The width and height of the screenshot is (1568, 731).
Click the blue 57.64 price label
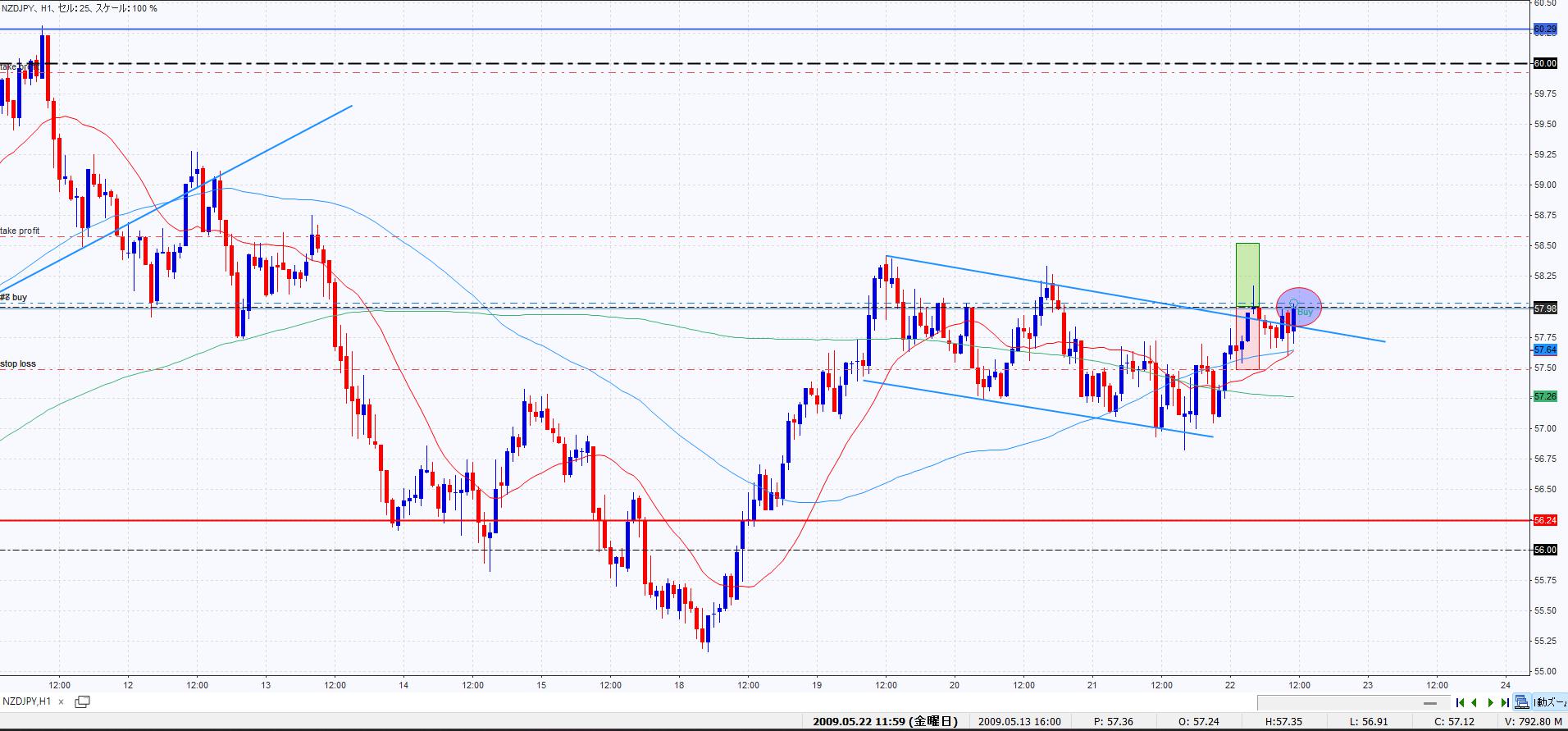pyautogui.click(x=1544, y=350)
